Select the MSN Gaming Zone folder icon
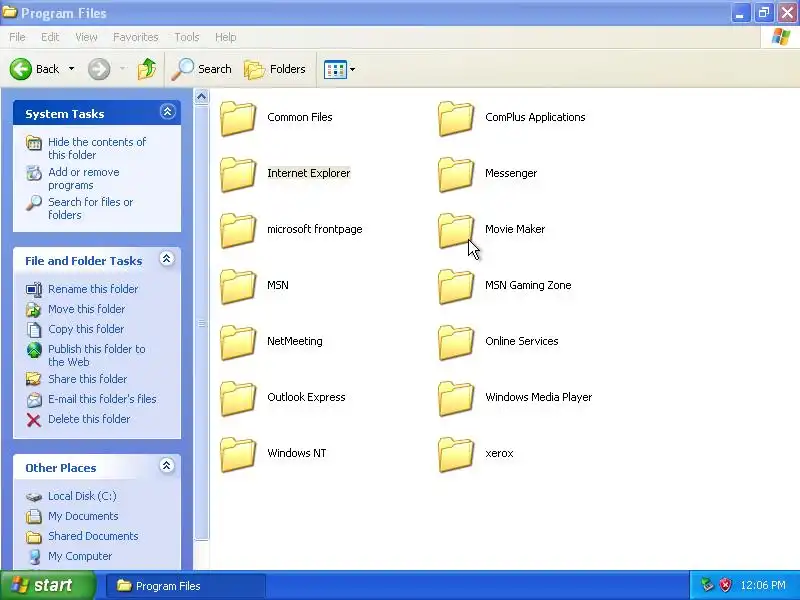Image resolution: width=800 pixels, height=600 pixels. coord(456,287)
